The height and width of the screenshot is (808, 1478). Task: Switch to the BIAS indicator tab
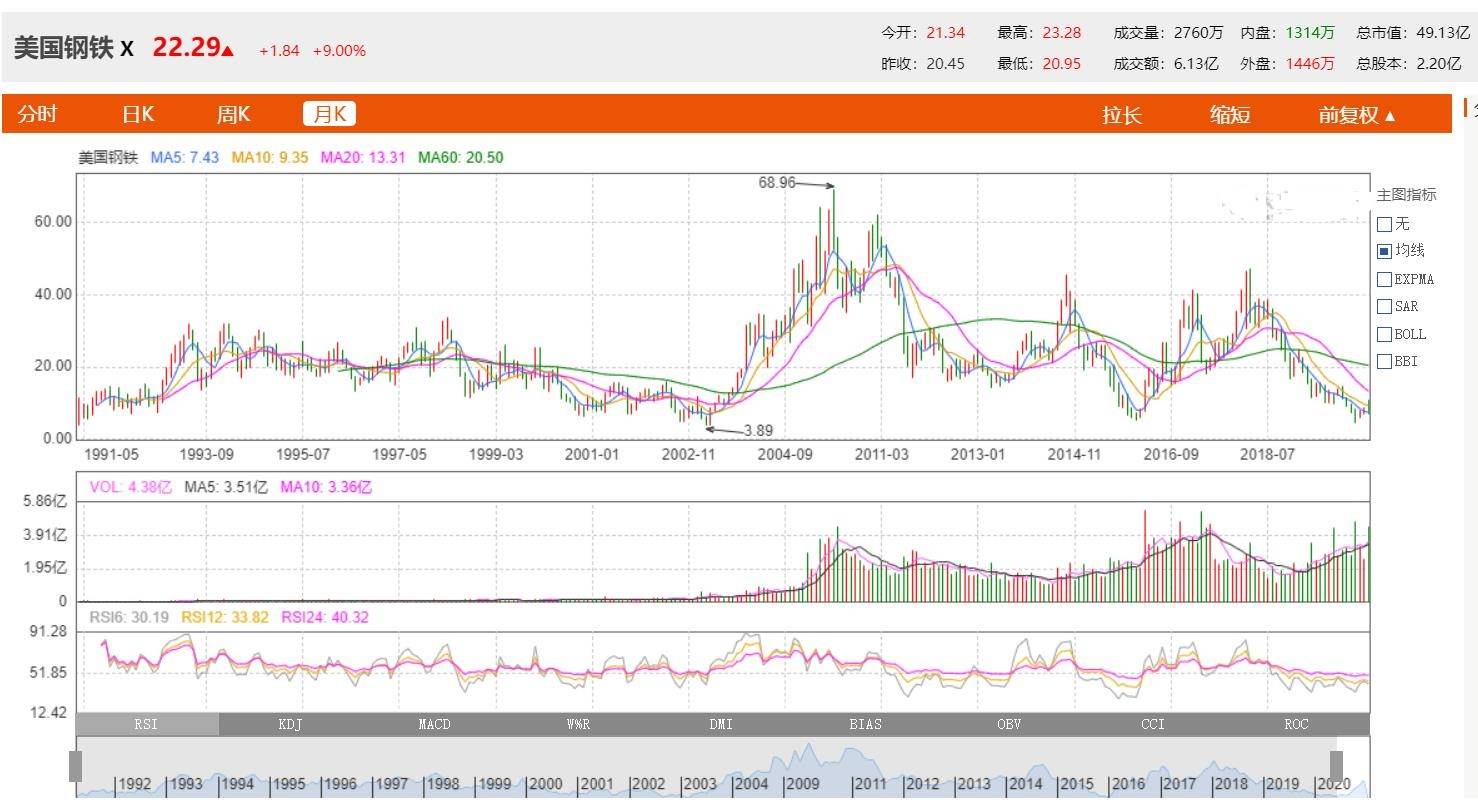tap(865, 724)
